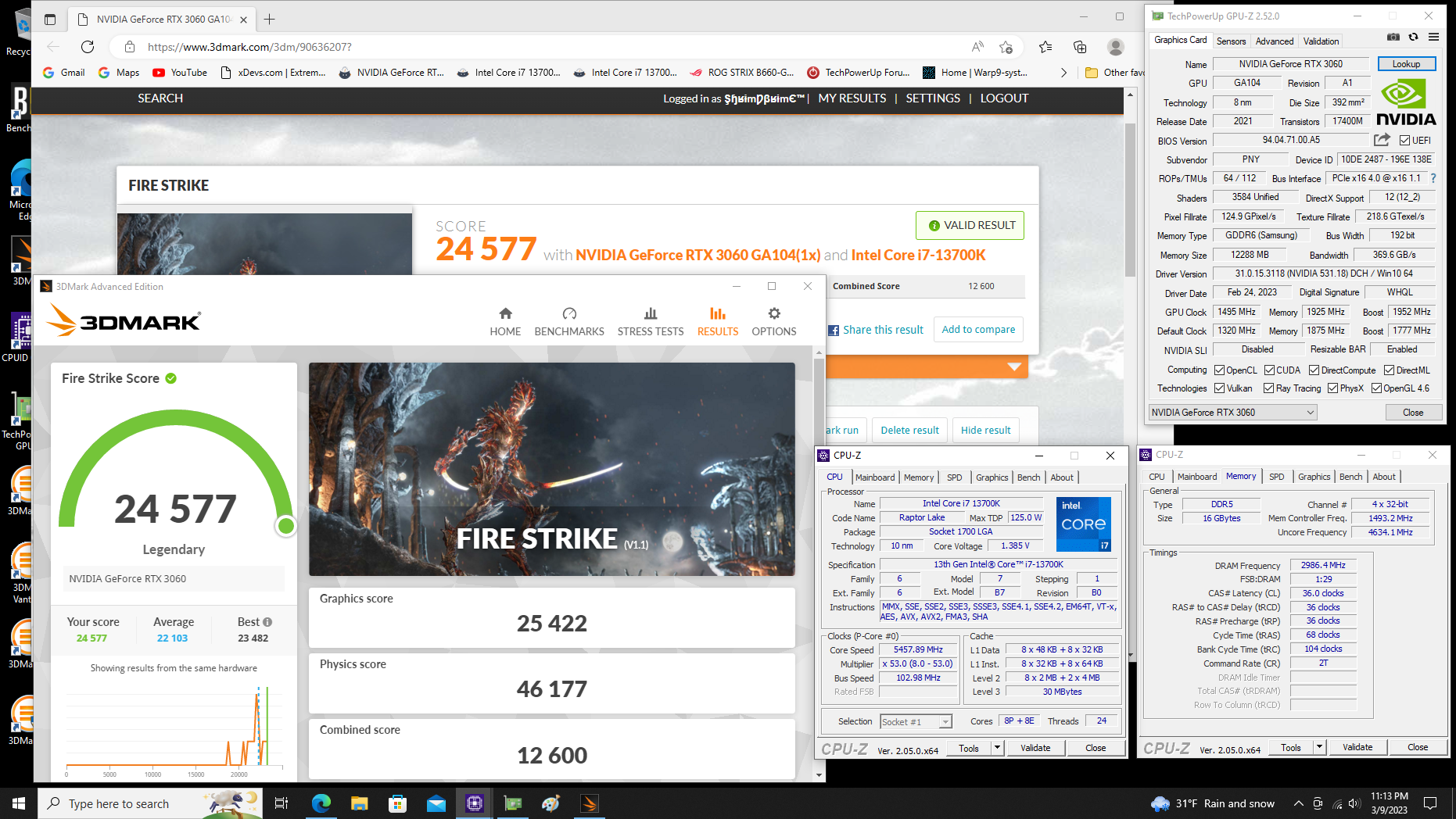Viewport: 1456px width, 819px height.
Task: Open browser favorites list icon
Action: [1045, 47]
